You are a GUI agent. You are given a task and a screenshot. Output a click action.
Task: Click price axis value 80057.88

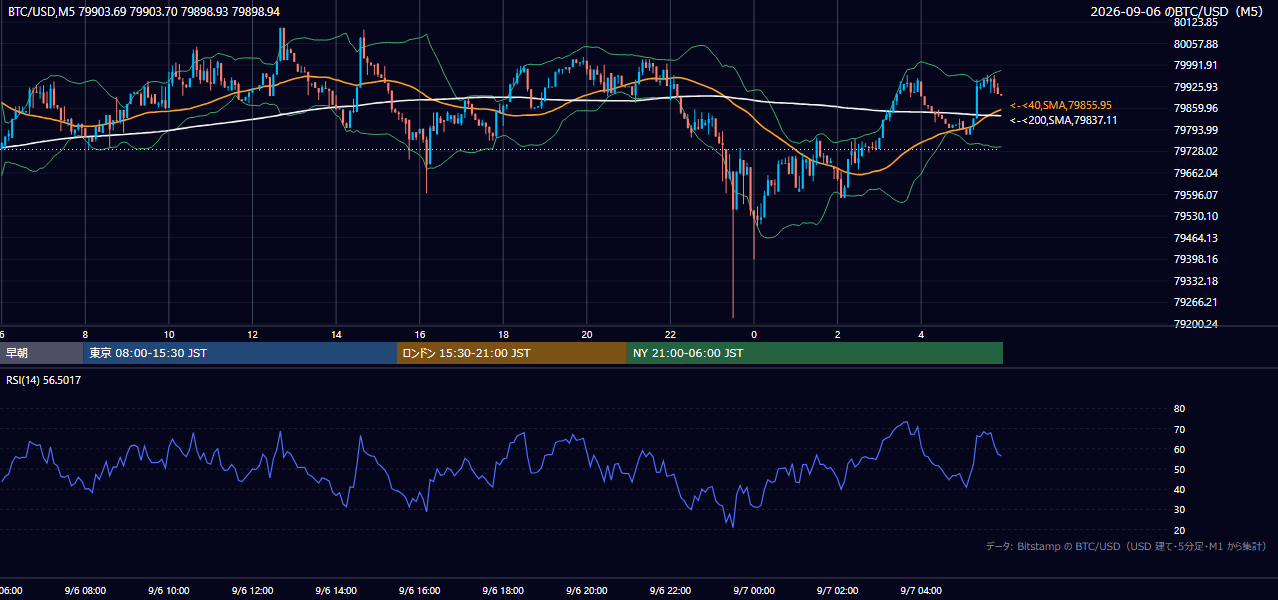click(1195, 44)
